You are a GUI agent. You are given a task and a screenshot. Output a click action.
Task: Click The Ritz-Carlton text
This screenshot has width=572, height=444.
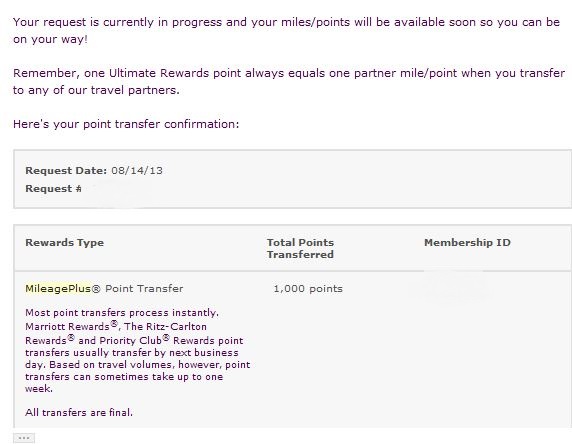click(x=165, y=327)
